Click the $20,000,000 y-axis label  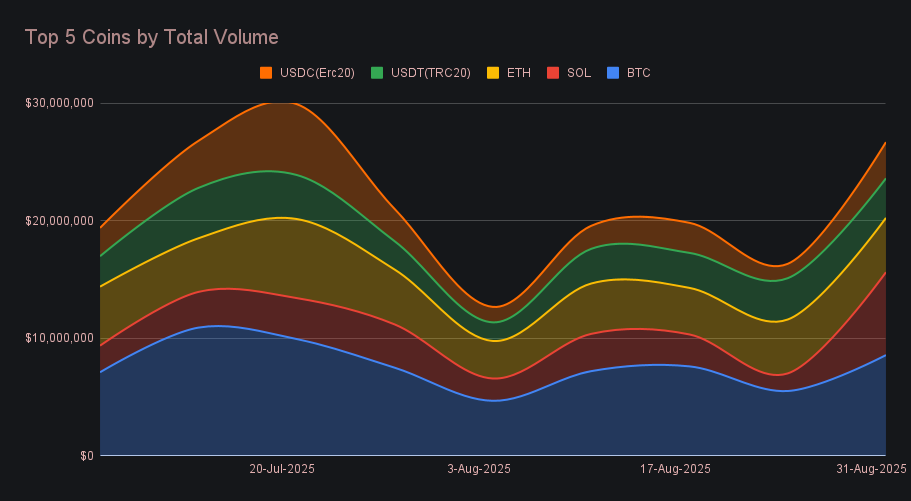click(x=59, y=220)
